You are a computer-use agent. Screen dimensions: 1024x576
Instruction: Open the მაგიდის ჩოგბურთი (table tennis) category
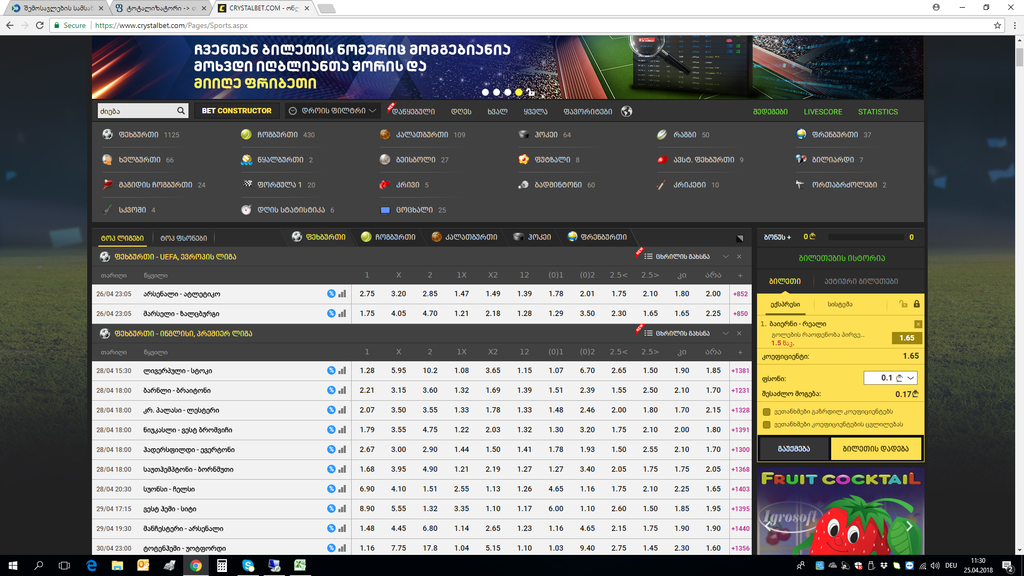(154, 185)
